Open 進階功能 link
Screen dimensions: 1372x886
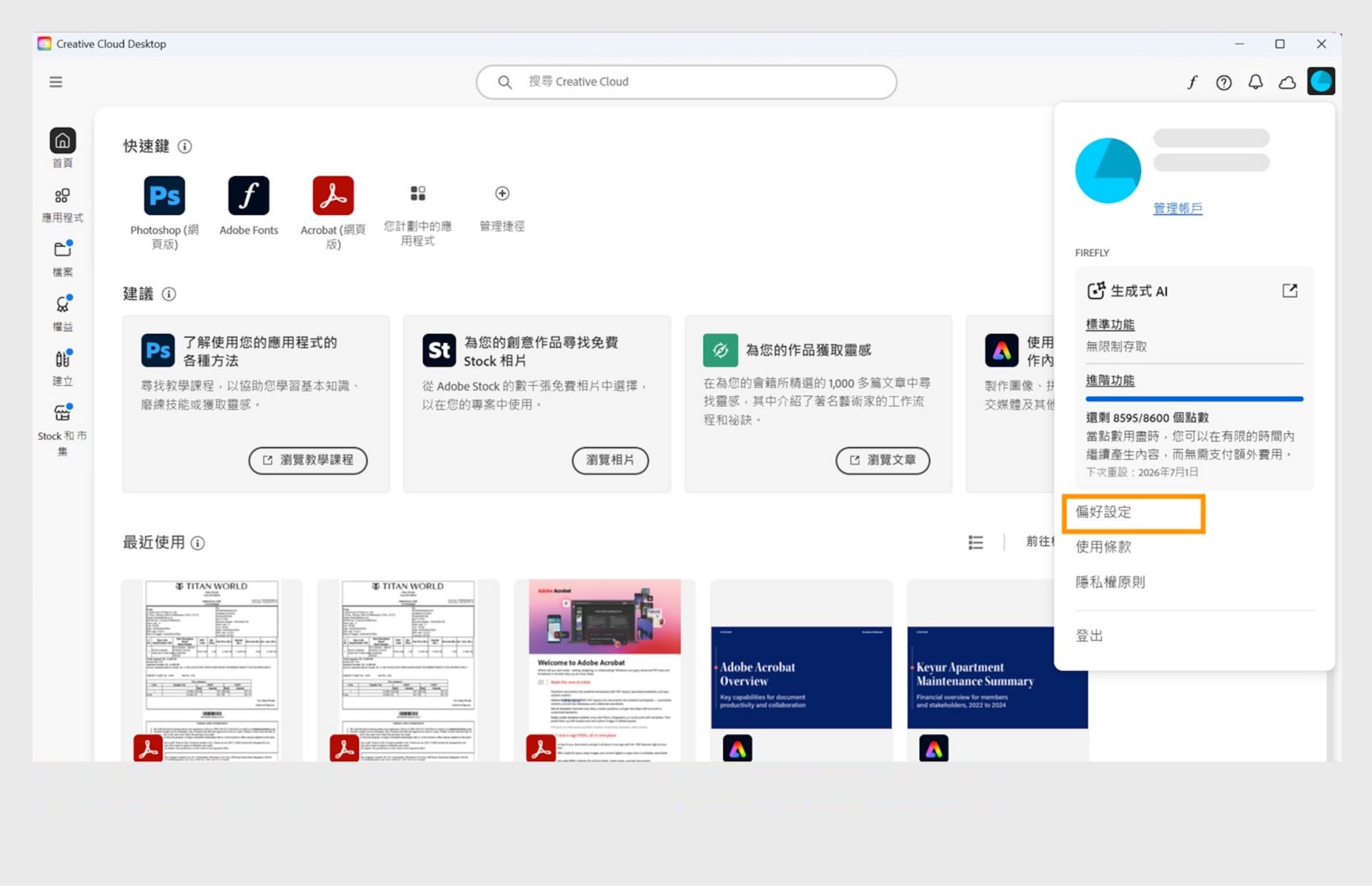pyautogui.click(x=1110, y=380)
